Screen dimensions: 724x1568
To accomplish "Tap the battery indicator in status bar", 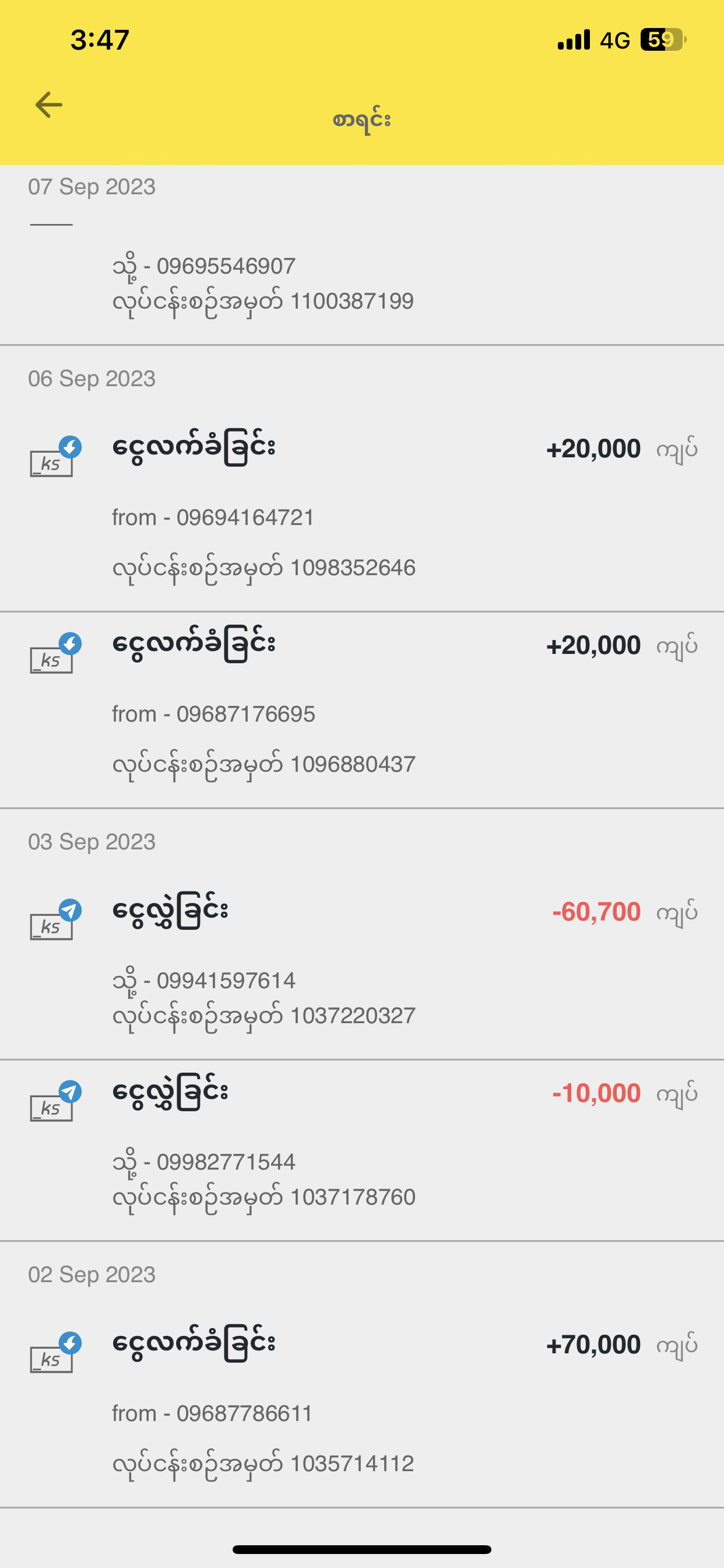I will tap(663, 40).
